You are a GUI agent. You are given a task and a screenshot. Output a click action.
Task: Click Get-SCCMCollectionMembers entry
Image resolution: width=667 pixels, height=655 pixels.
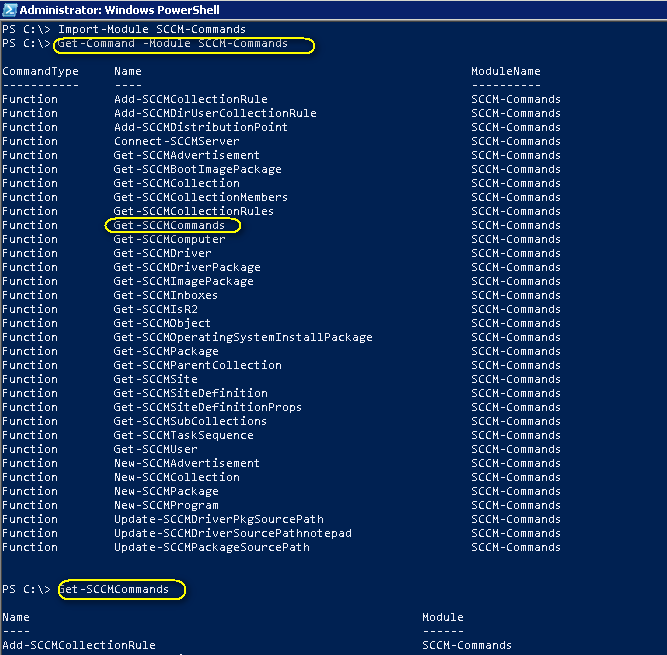(201, 198)
